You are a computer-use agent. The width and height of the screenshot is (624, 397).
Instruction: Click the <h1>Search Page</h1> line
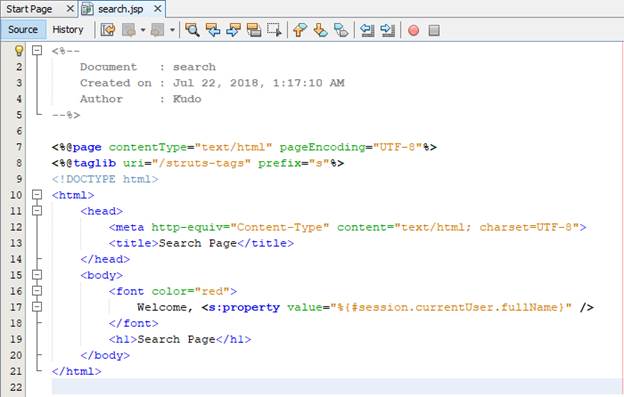point(180,339)
